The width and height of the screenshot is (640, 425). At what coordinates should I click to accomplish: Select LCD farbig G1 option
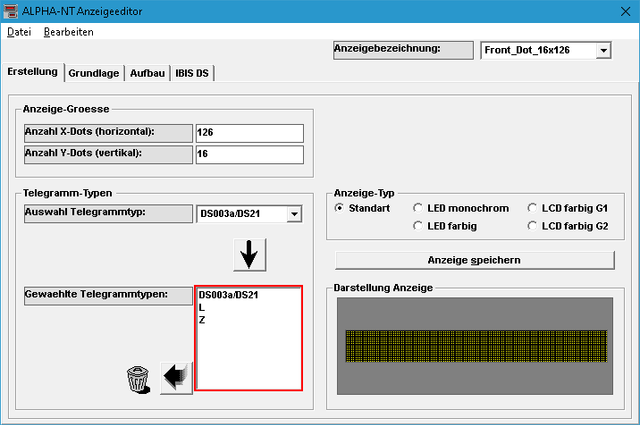(x=532, y=208)
